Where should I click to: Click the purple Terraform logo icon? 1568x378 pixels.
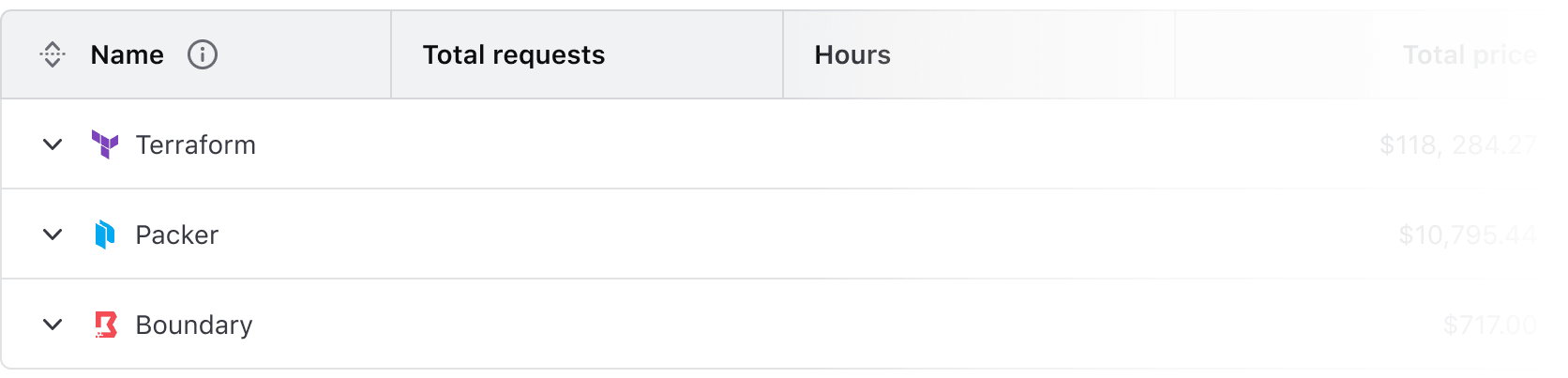tap(105, 144)
